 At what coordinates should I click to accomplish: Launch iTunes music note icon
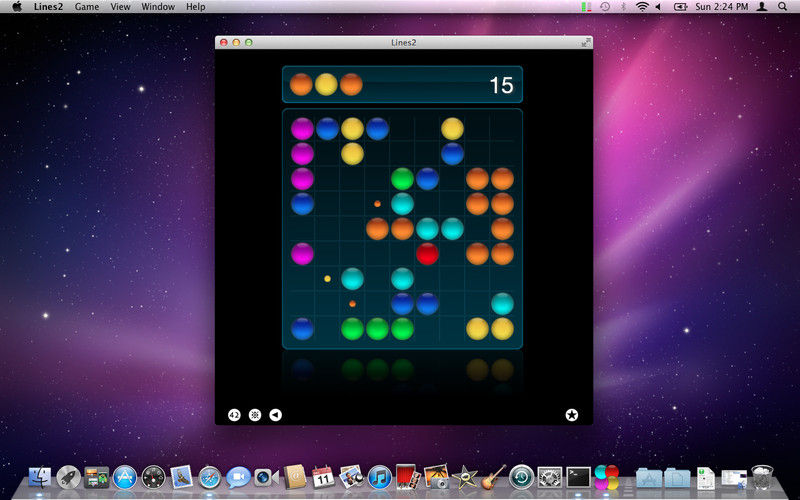click(x=380, y=478)
